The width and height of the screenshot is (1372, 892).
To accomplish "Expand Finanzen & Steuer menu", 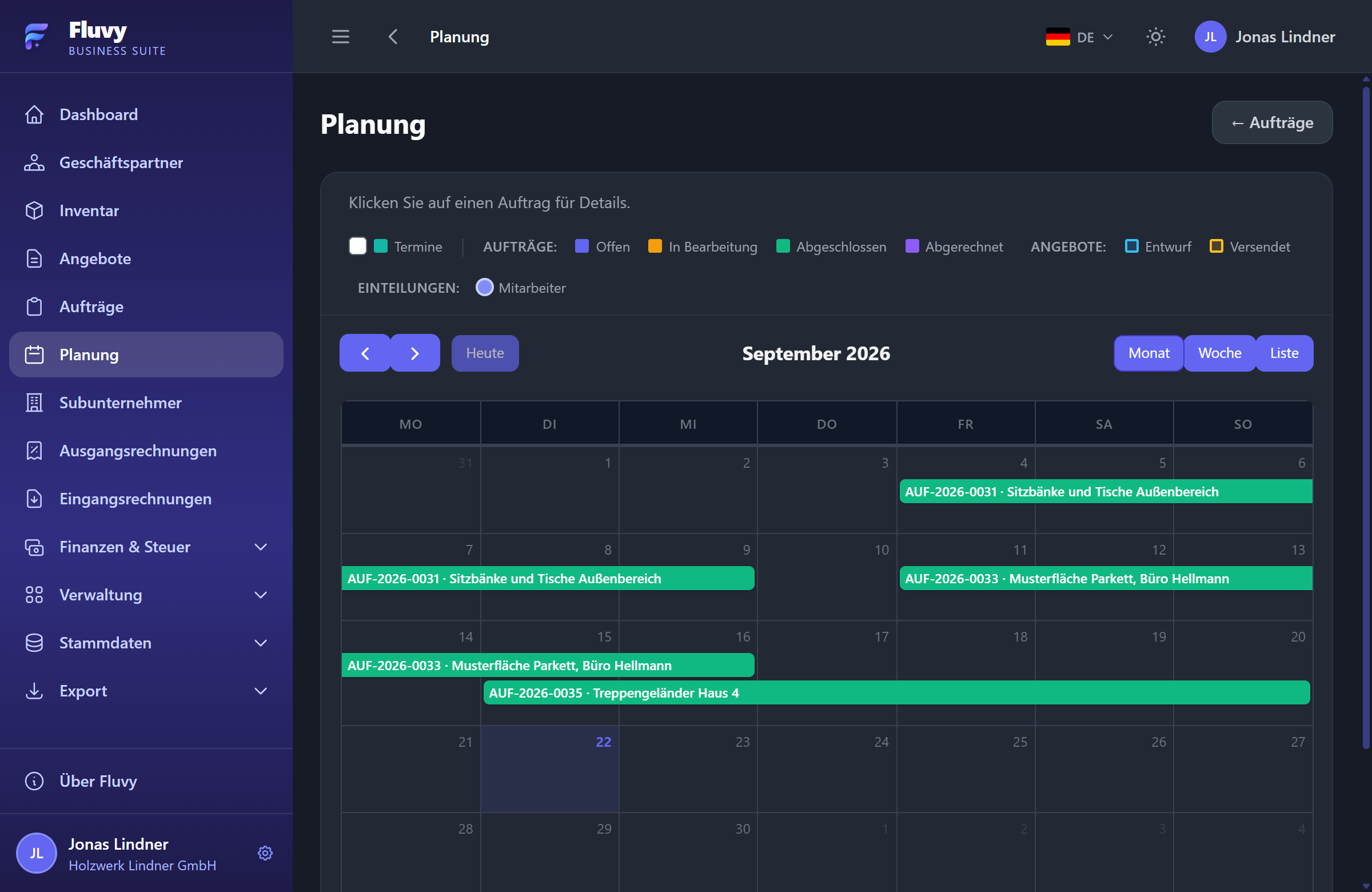I will click(146, 547).
